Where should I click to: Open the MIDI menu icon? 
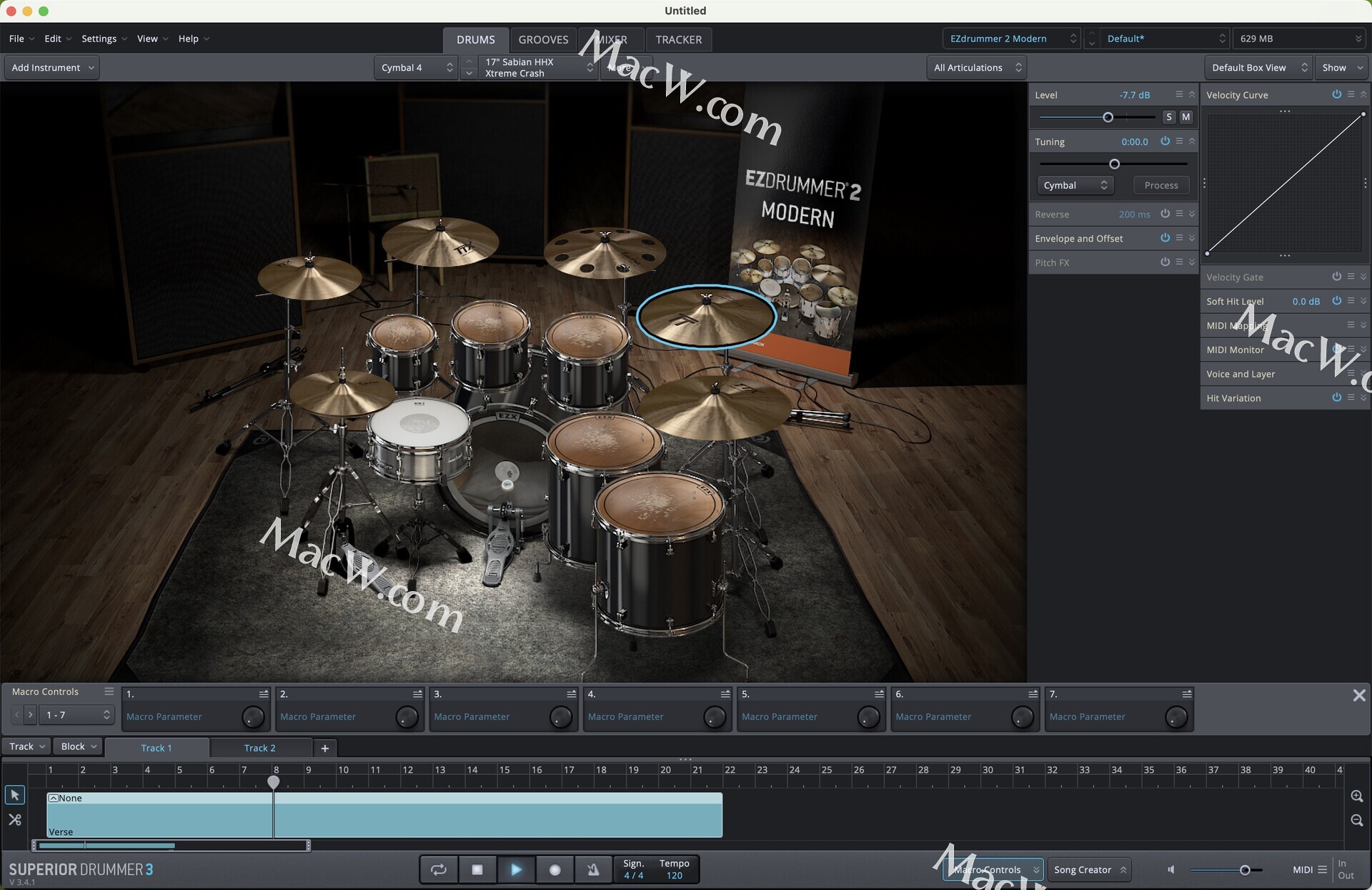point(1322,869)
